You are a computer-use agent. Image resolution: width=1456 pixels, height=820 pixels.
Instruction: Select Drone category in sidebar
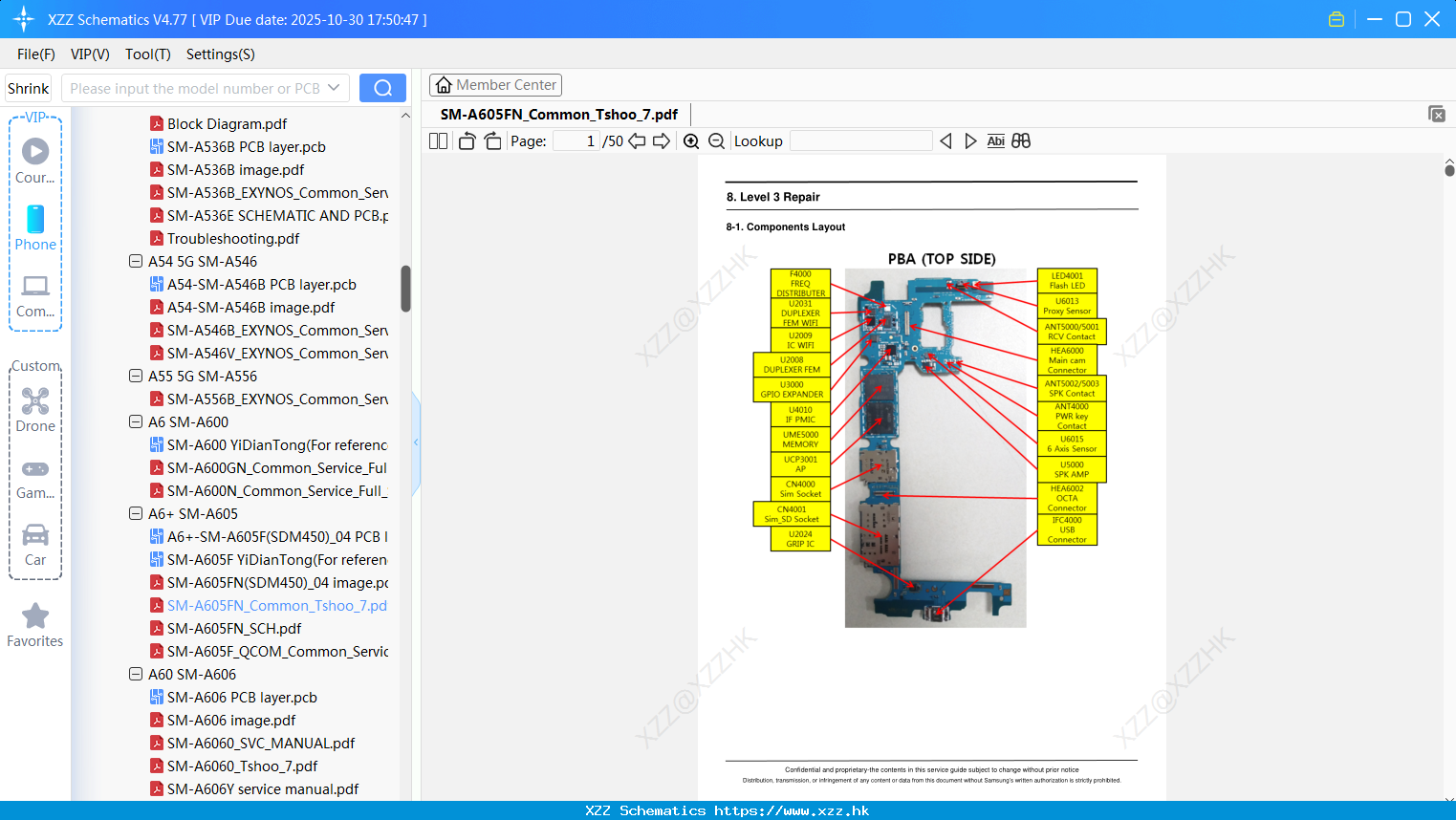click(x=35, y=410)
